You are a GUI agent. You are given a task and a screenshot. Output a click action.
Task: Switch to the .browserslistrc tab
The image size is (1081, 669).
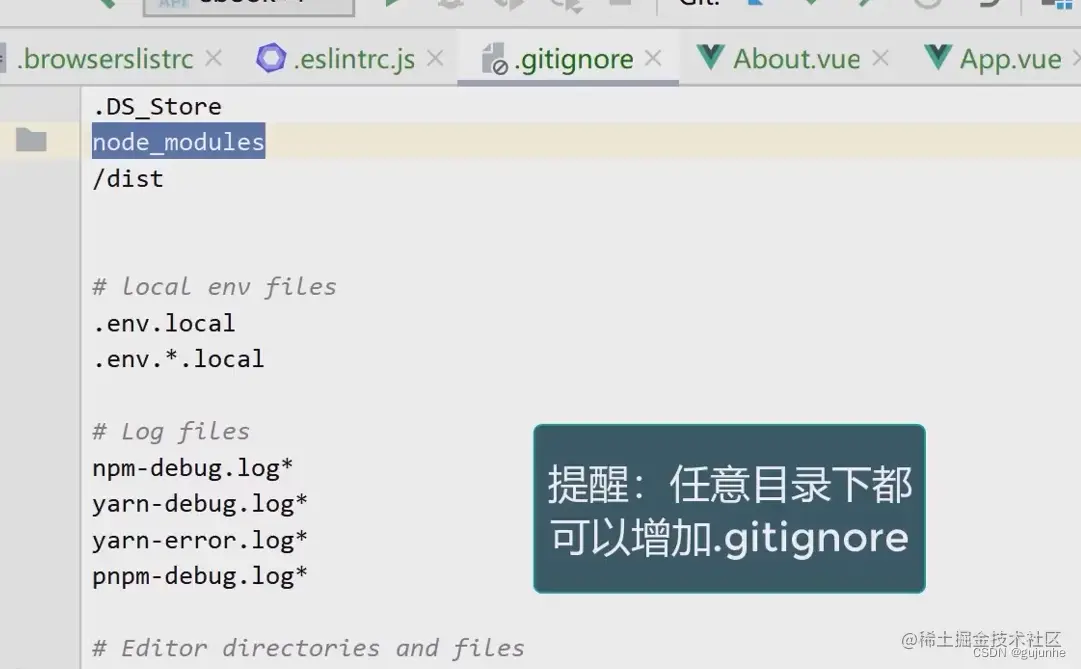click(x=105, y=59)
